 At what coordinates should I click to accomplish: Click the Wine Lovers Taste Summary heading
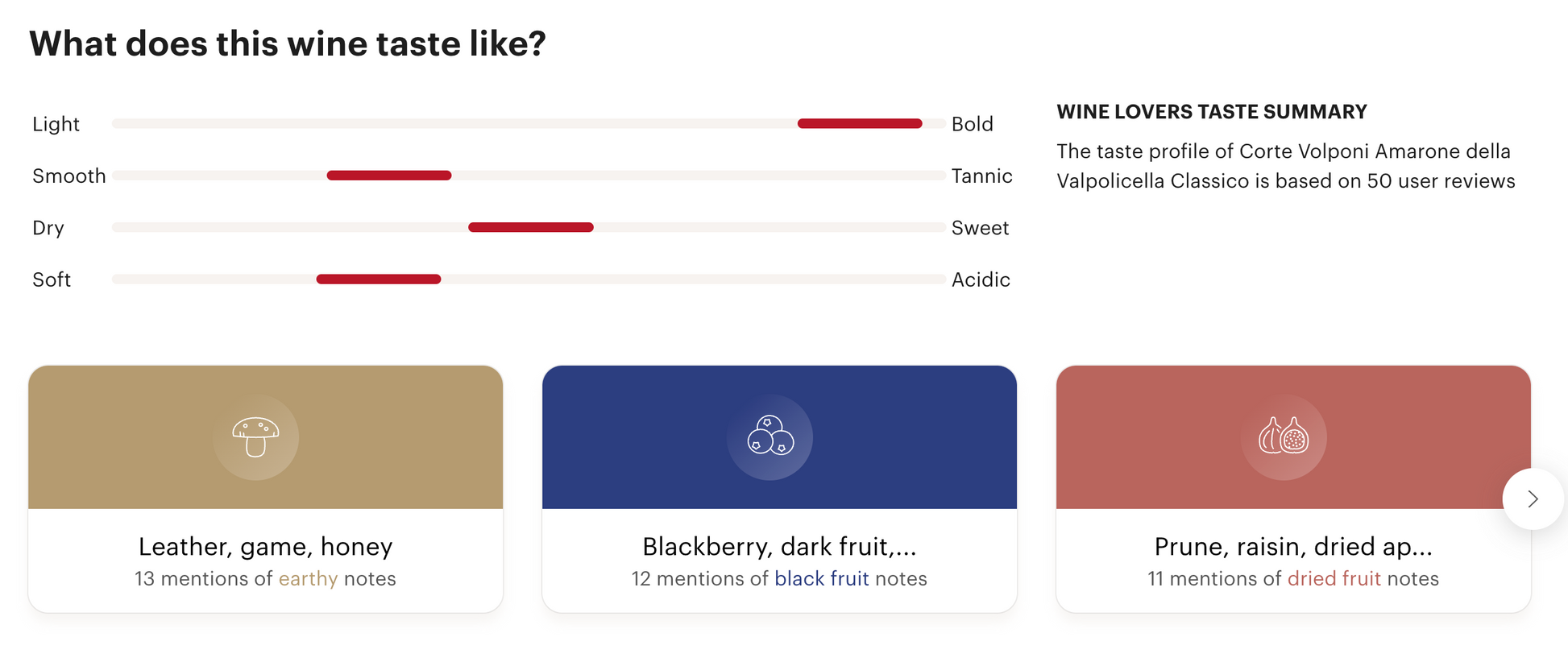click(x=1212, y=112)
